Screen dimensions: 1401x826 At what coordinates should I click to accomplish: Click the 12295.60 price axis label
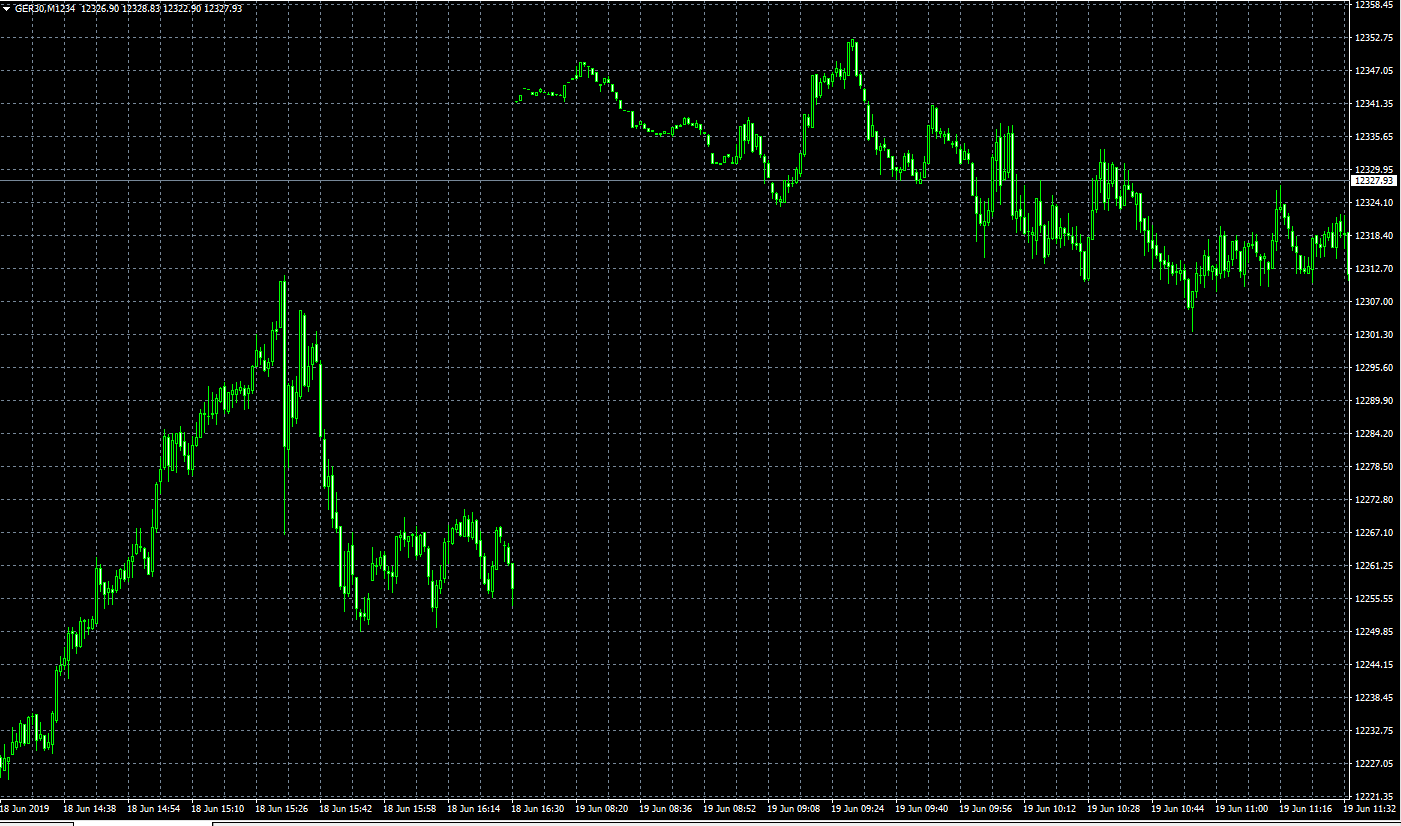pos(1375,368)
